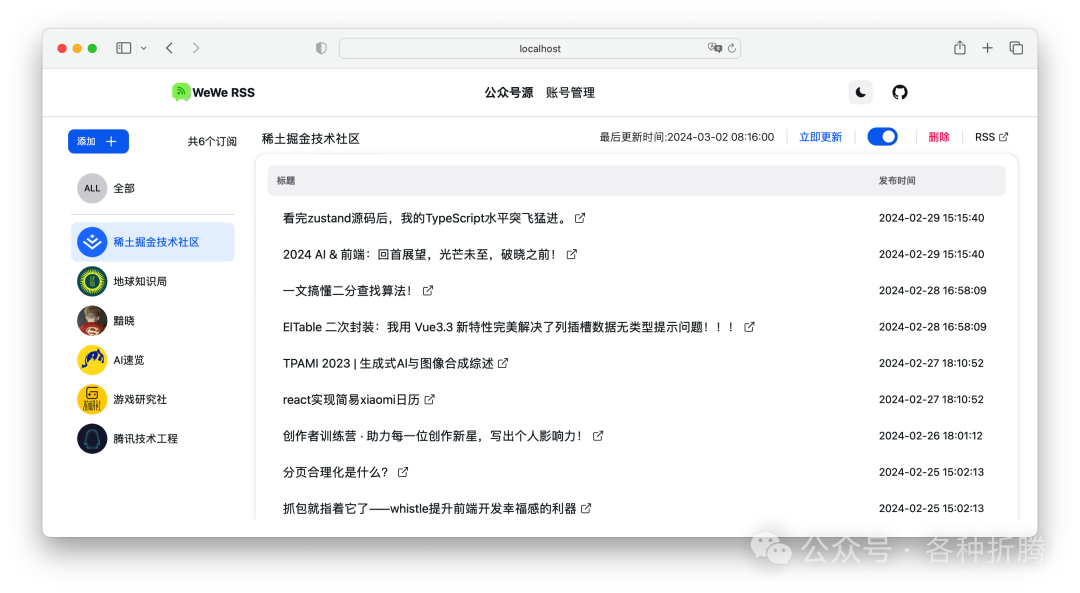Screen dimensions: 1080x593
Task: Open external link for TPAMI 2023 article
Action: [x=503, y=363]
